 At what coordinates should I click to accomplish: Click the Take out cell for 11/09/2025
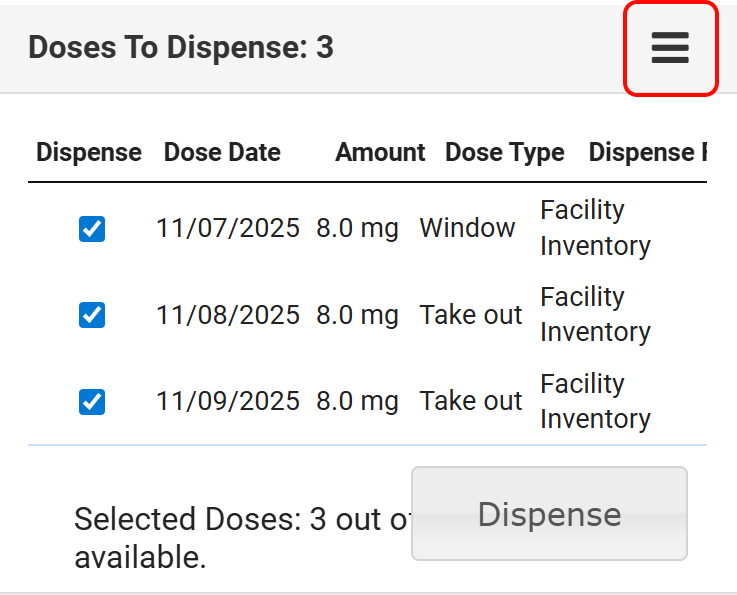click(470, 401)
